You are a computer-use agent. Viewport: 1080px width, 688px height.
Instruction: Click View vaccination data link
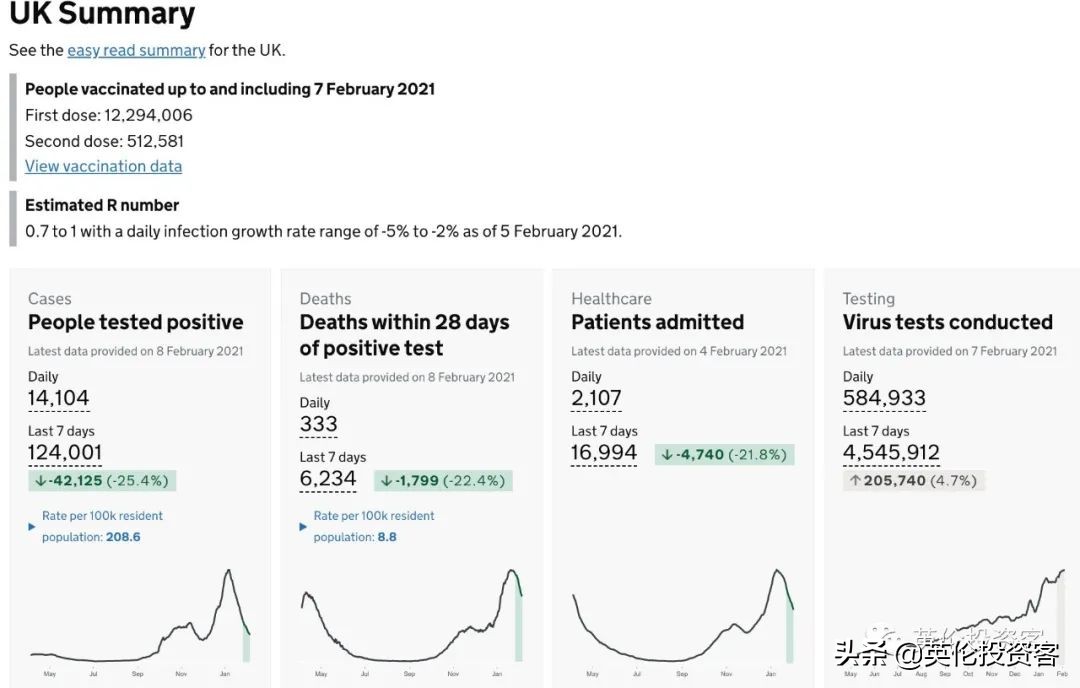[103, 166]
